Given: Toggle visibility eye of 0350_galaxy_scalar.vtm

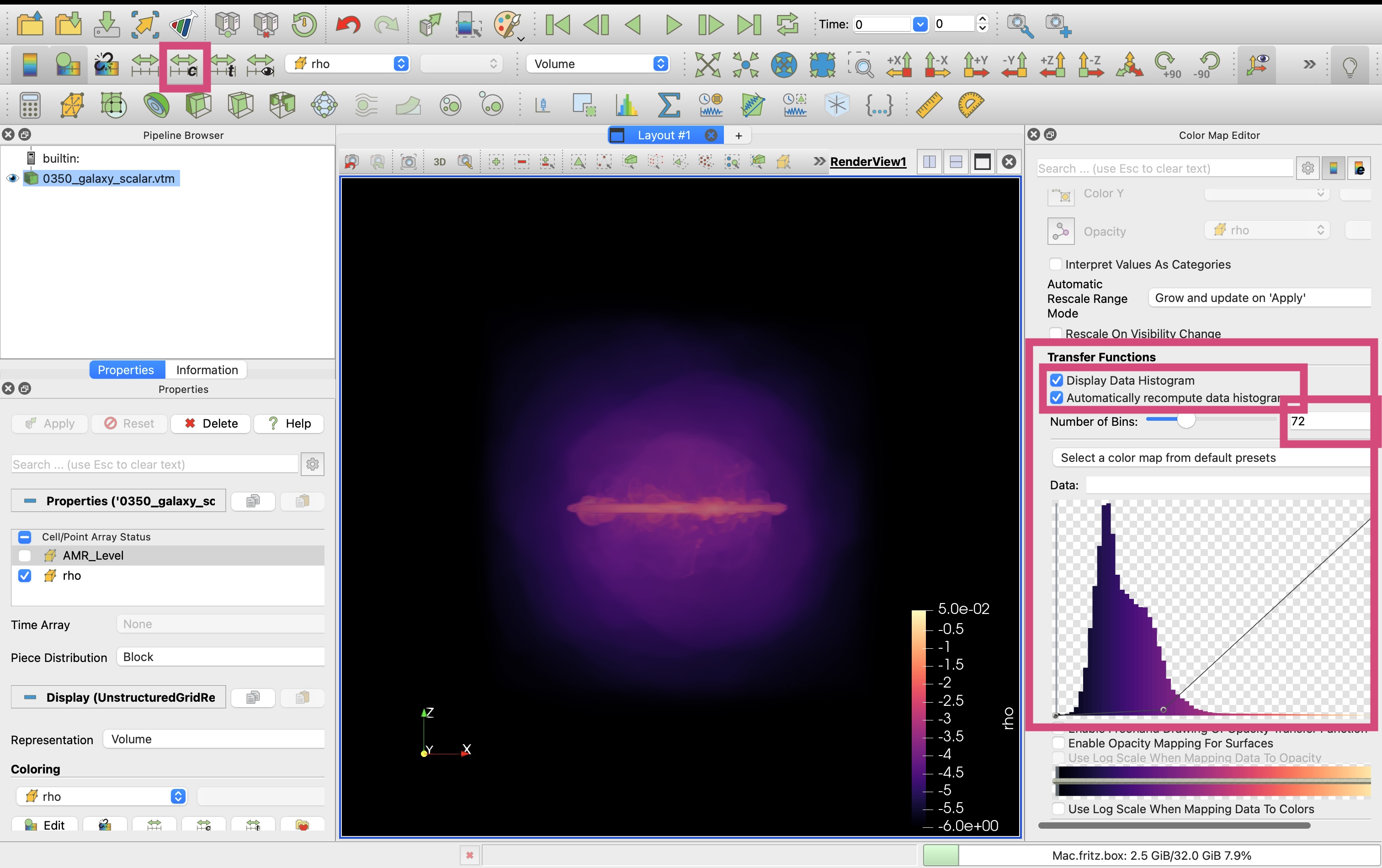Looking at the screenshot, I should (12, 179).
